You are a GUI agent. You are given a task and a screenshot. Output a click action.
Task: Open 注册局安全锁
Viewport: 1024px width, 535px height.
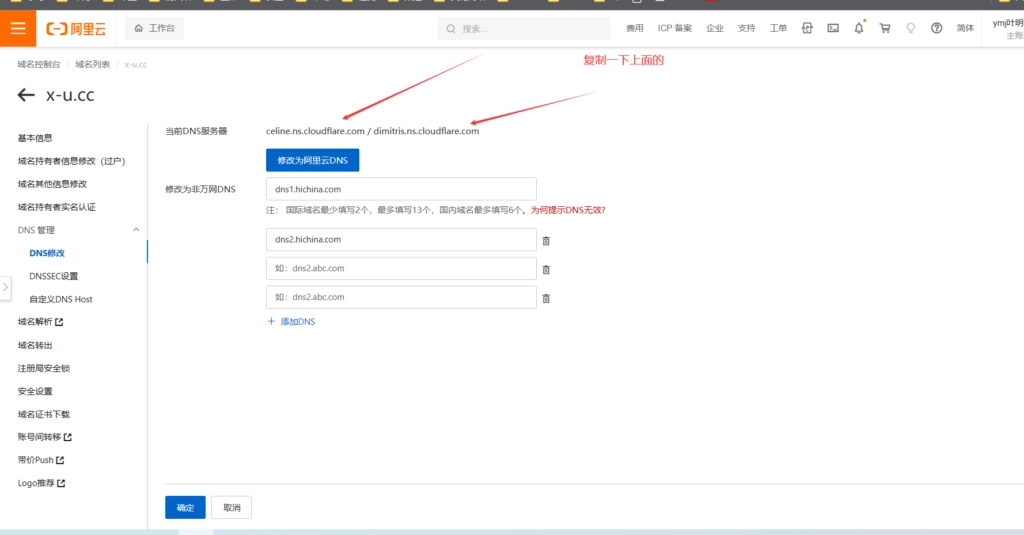44,368
